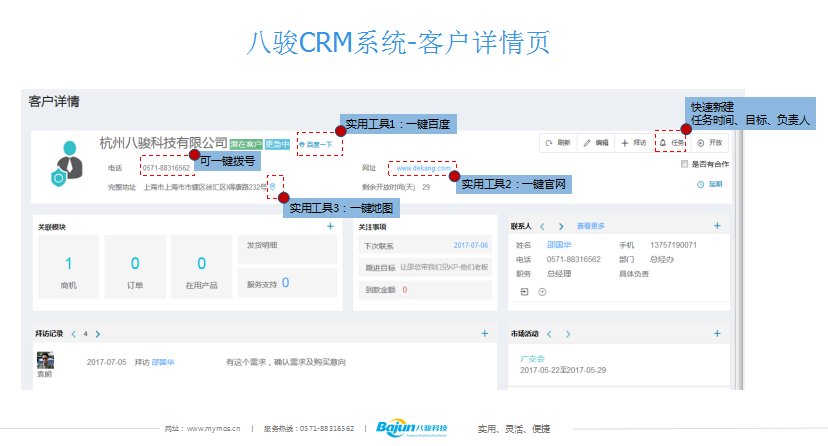Open the 商机 module tile
Image resolution: width=828 pixels, height=446 pixels.
tap(68, 271)
